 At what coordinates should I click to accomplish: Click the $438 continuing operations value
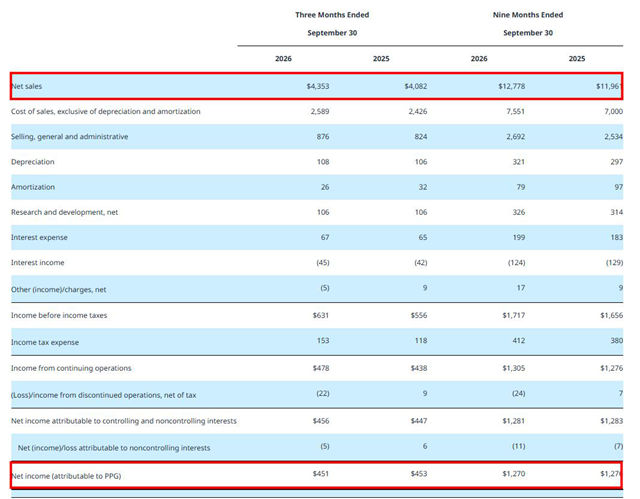pyautogui.click(x=419, y=368)
